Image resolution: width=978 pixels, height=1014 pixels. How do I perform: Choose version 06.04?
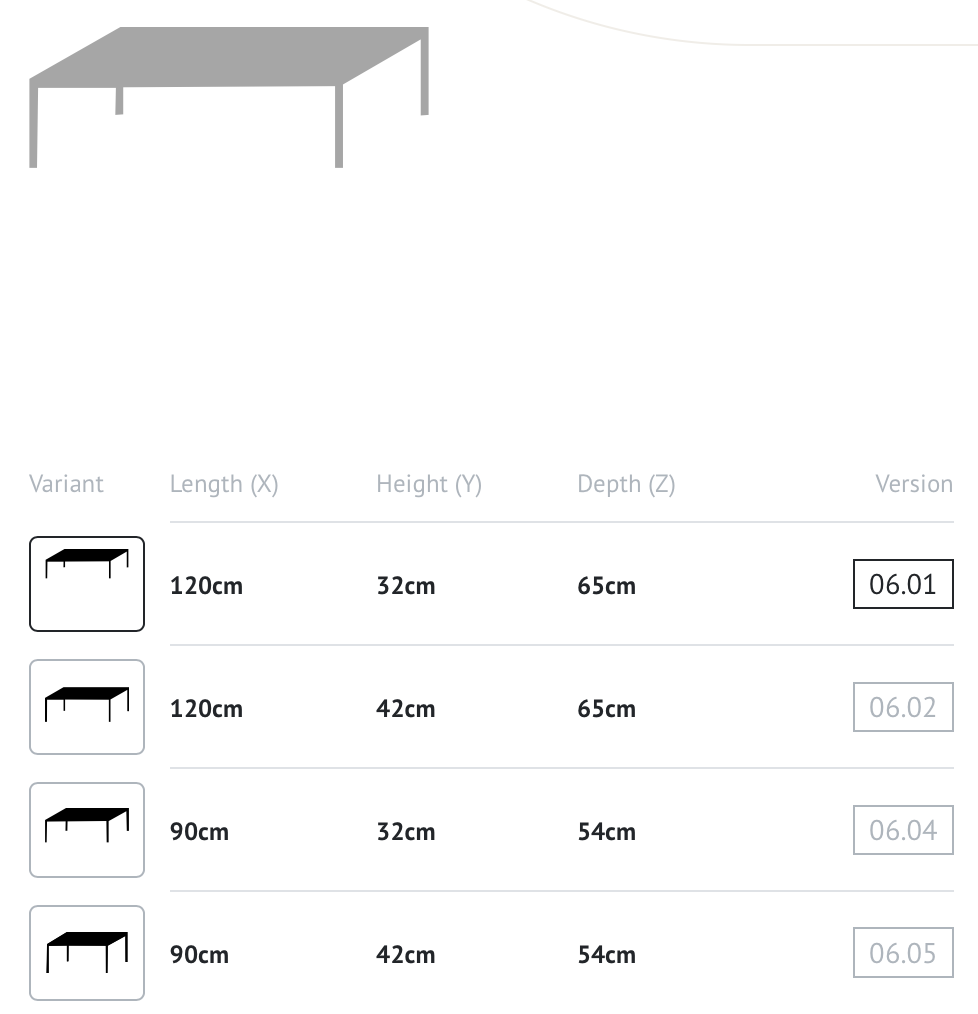coord(903,830)
